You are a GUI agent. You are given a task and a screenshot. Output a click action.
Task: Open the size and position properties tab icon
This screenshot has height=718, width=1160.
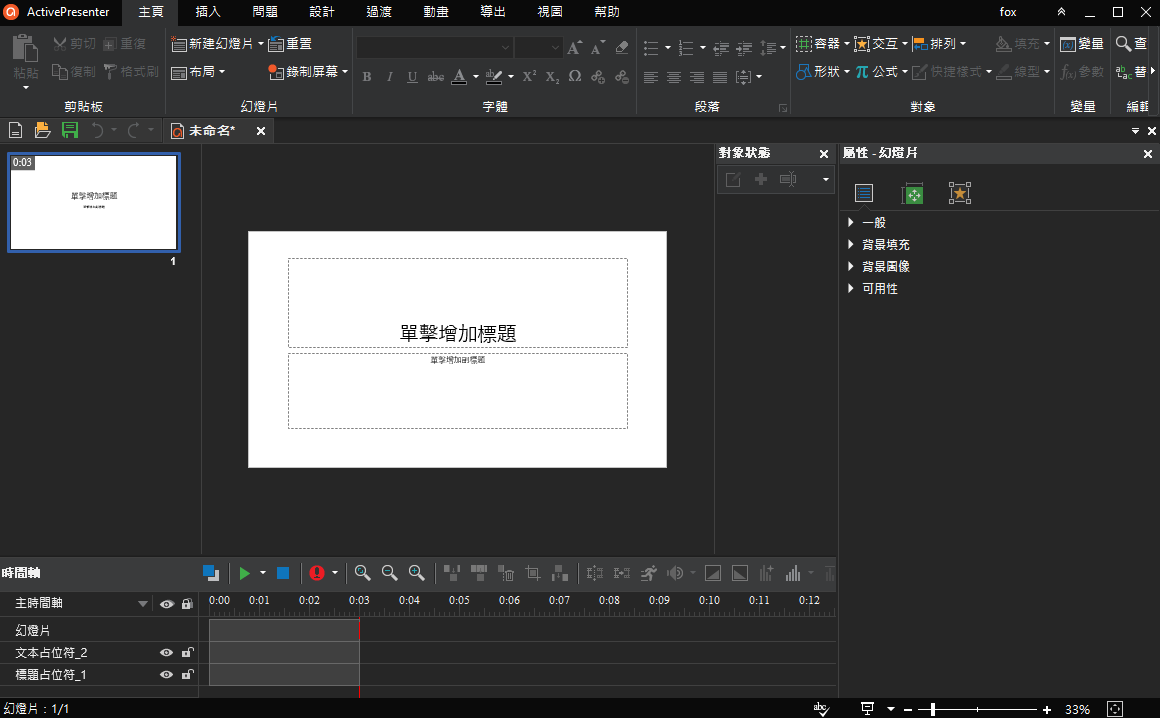(x=912, y=193)
